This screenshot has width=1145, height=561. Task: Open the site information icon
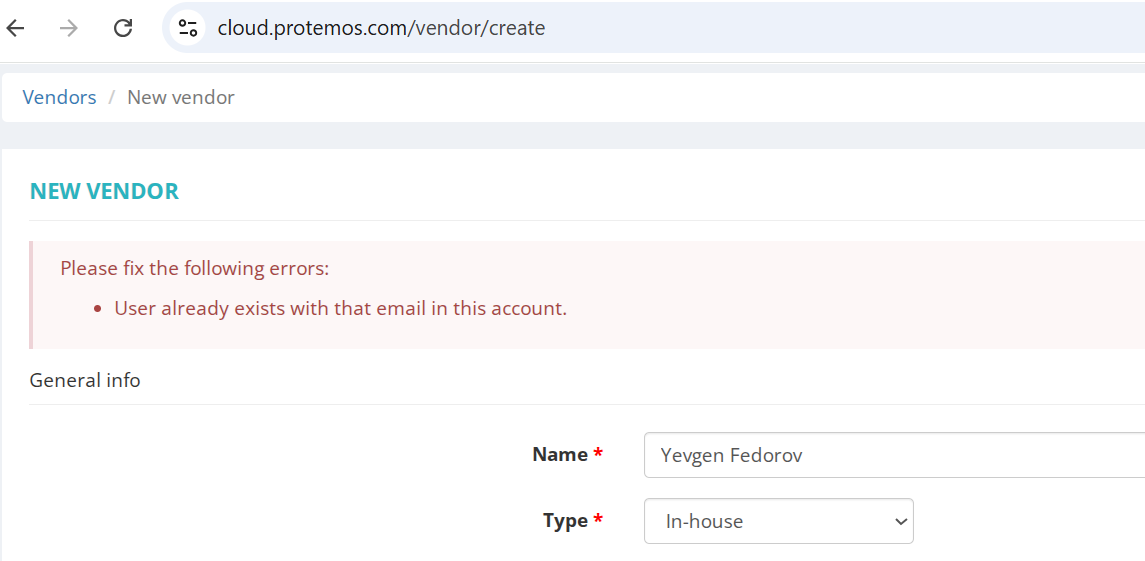(x=188, y=28)
